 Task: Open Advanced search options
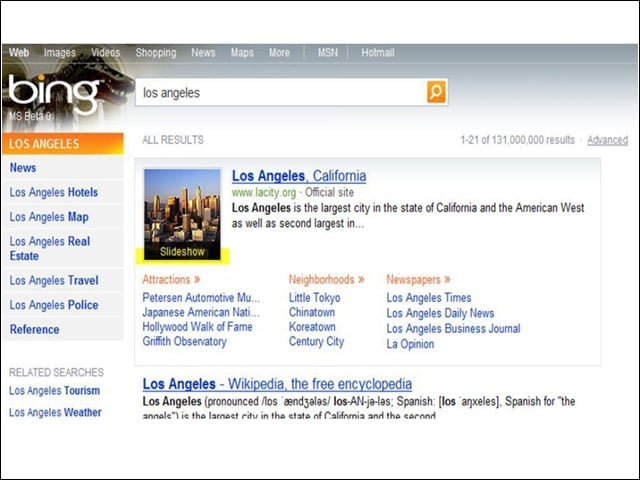click(607, 140)
